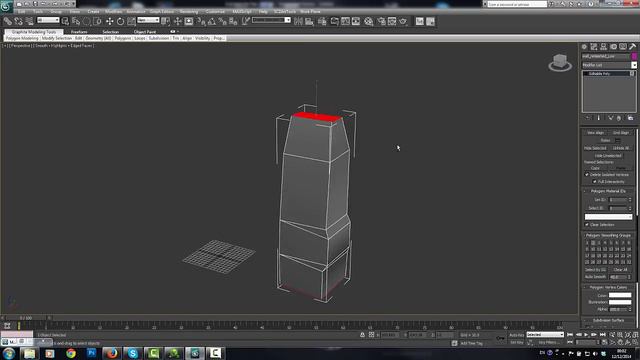The image size is (640, 360).
Task: Open the Utilities hammer panel tab
Action: [x=632, y=47]
